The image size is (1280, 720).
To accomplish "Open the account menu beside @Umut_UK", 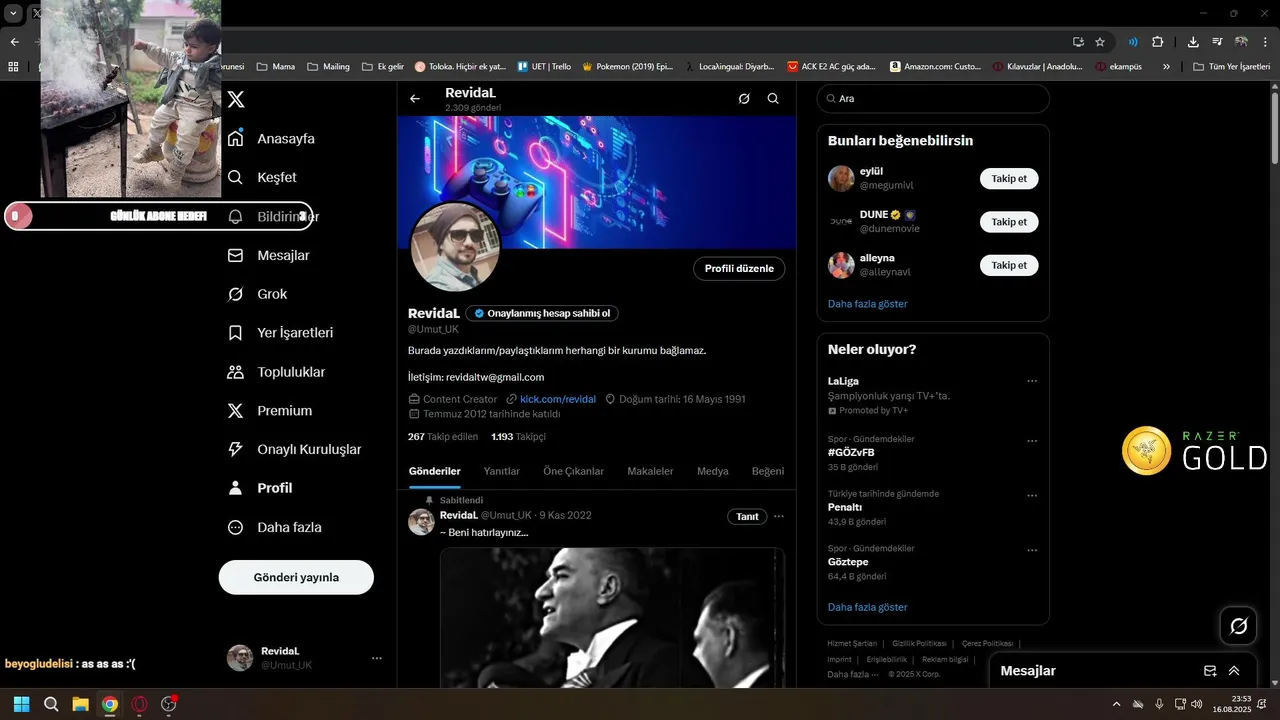I will point(377,658).
